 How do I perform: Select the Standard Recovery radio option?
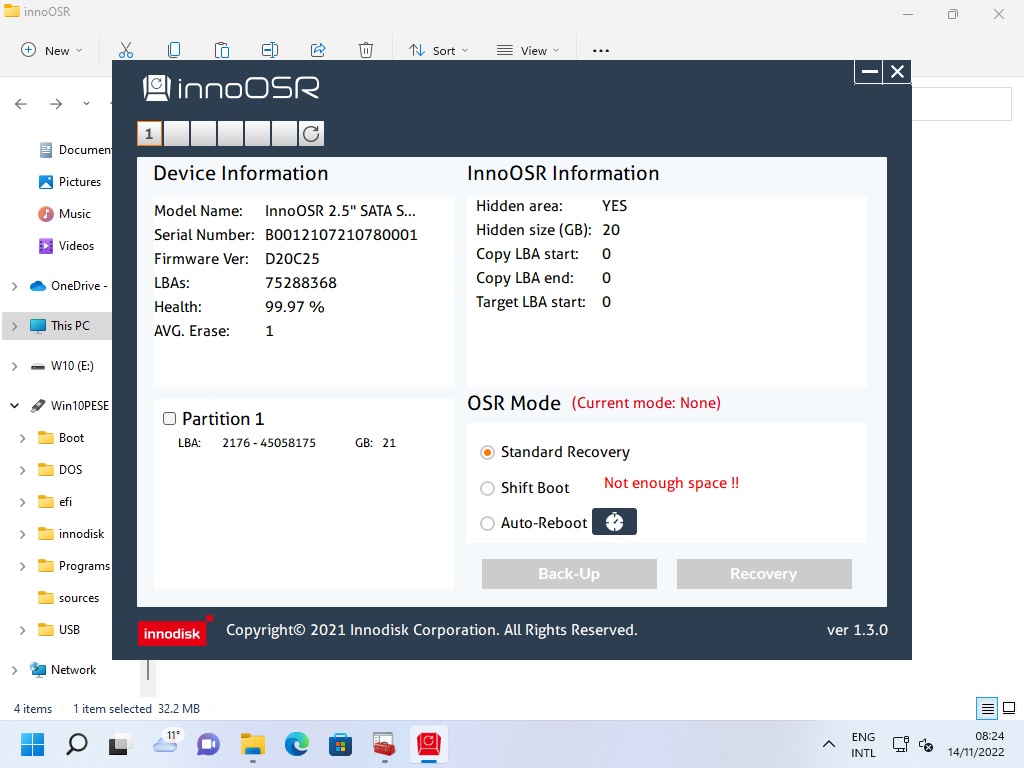pyautogui.click(x=488, y=452)
